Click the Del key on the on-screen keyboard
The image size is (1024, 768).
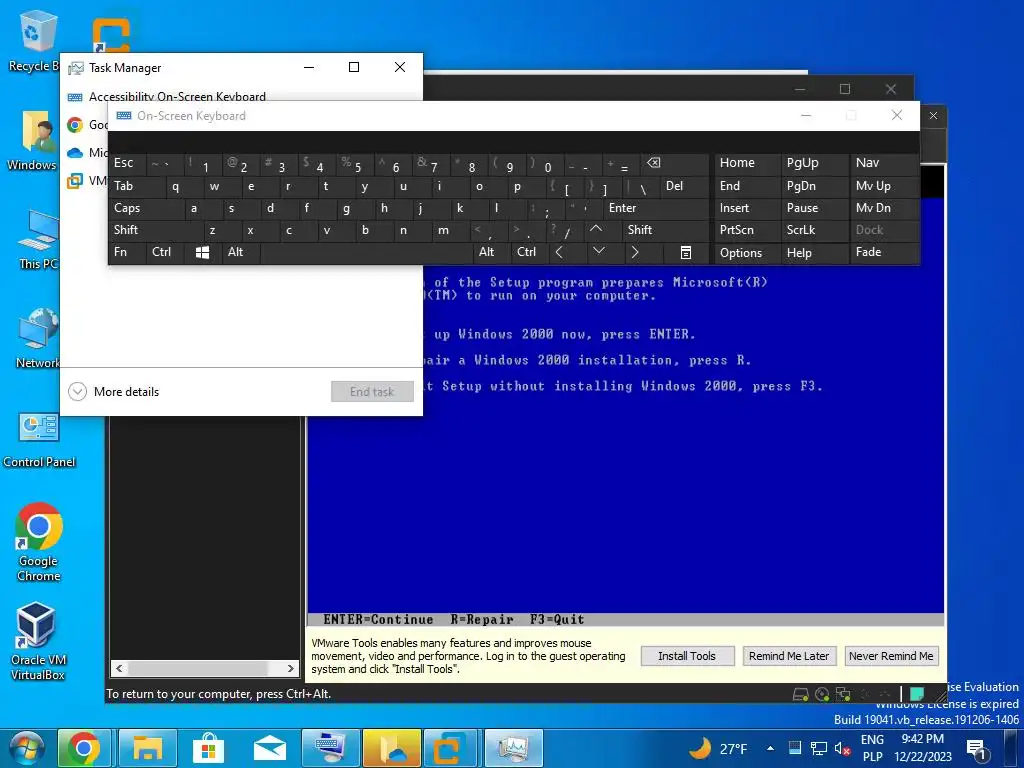(x=684, y=186)
